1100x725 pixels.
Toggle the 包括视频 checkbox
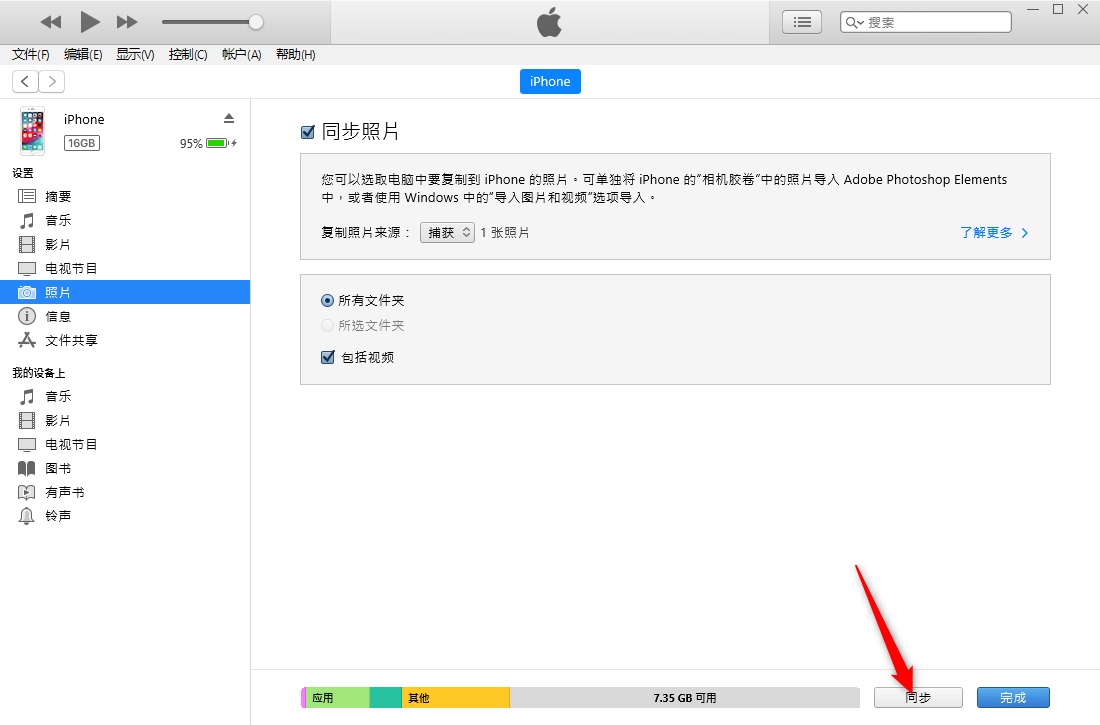(x=328, y=357)
